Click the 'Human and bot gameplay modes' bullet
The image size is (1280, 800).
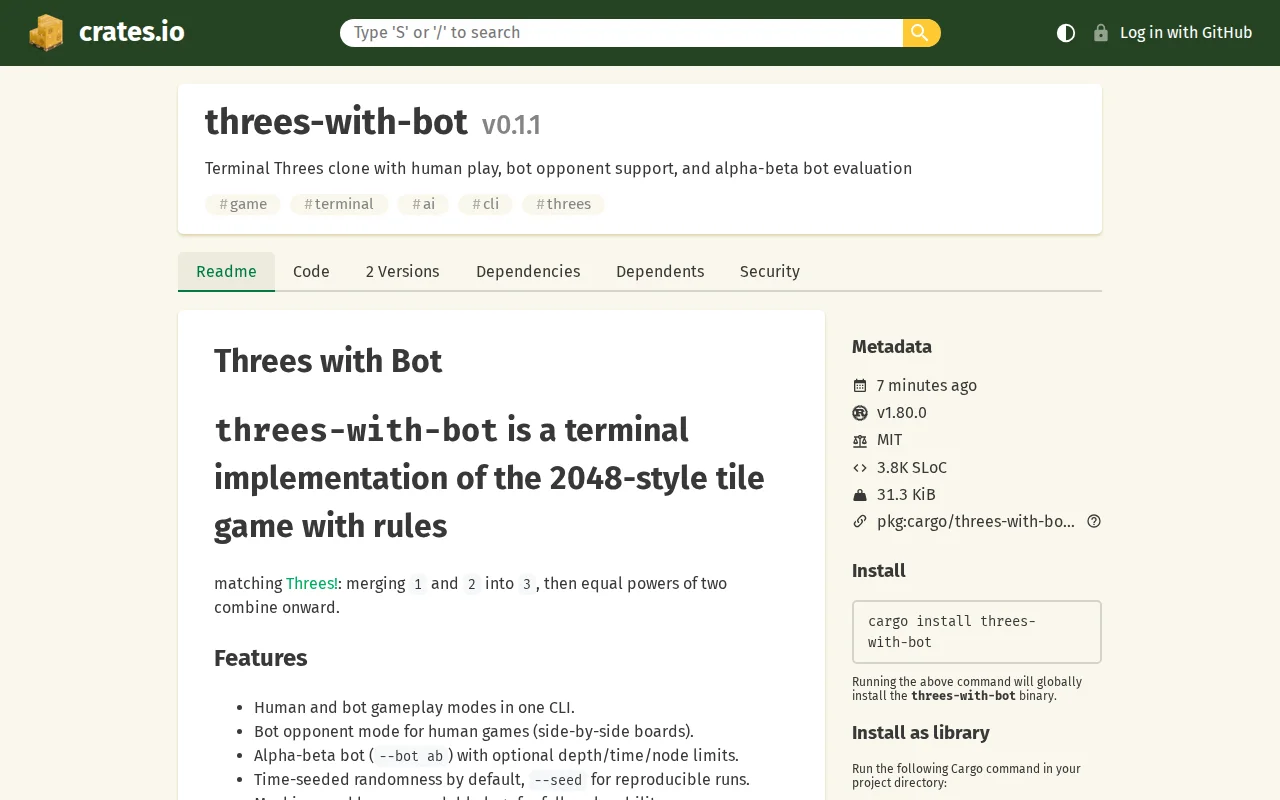click(x=414, y=708)
